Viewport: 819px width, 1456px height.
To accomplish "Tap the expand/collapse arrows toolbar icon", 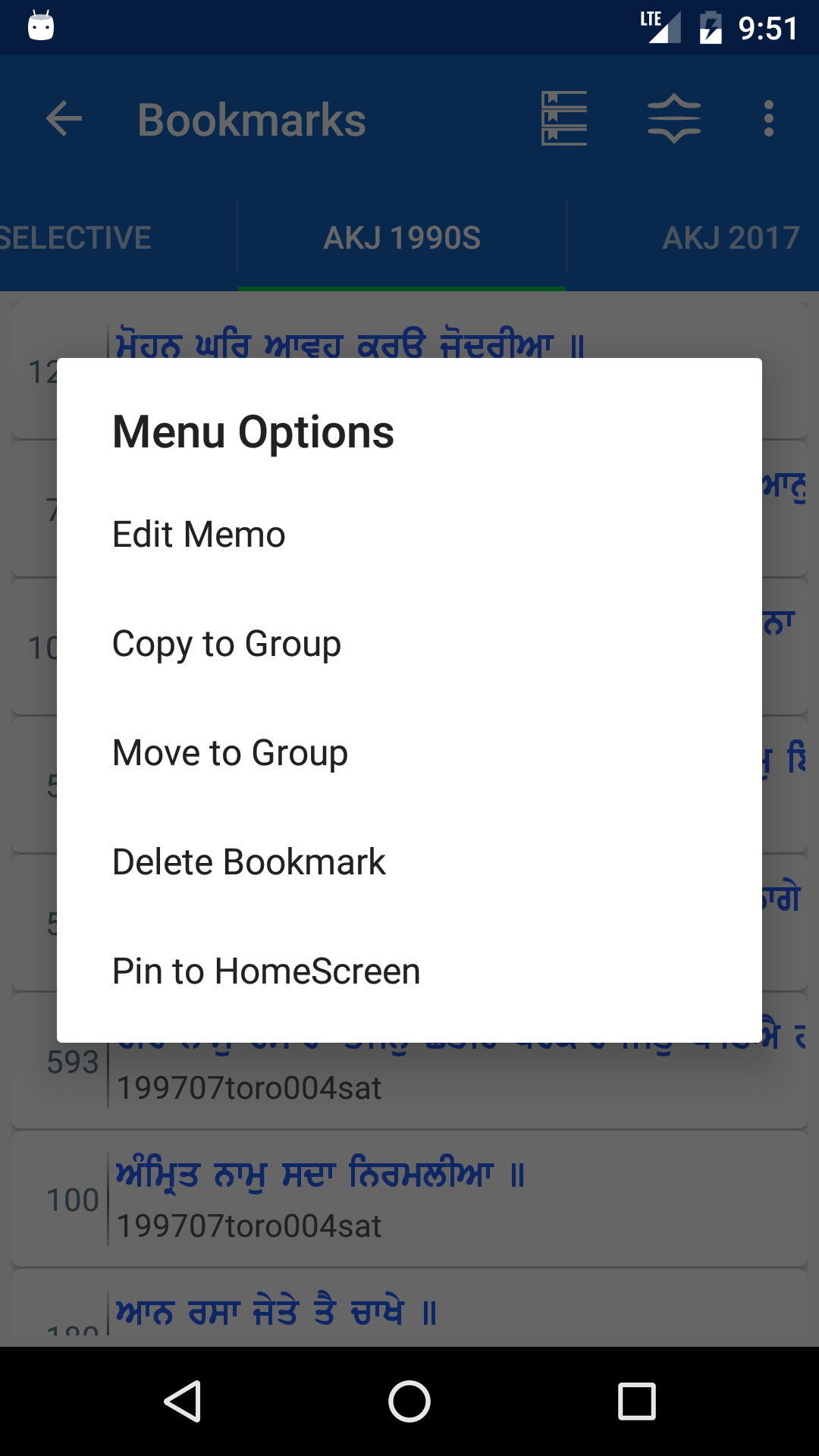I will point(673,119).
